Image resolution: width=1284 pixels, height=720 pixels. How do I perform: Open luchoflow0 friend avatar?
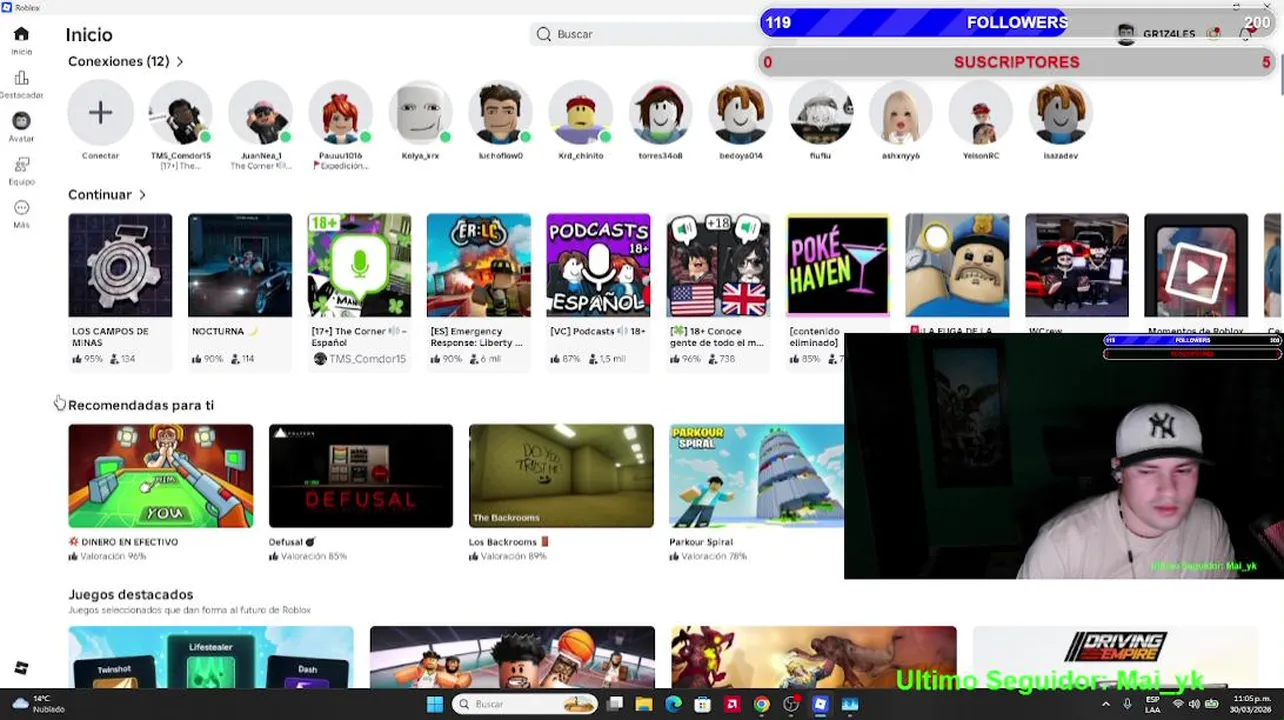(x=500, y=113)
